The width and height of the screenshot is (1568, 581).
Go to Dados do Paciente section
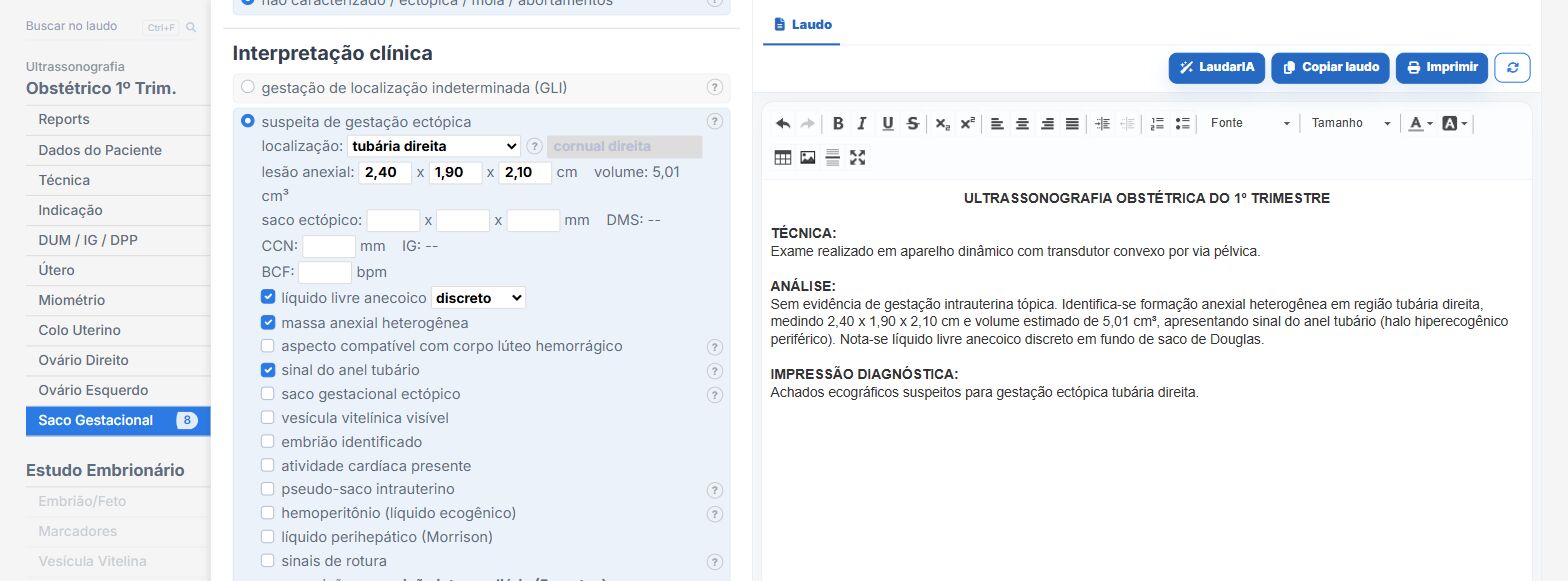click(118, 150)
